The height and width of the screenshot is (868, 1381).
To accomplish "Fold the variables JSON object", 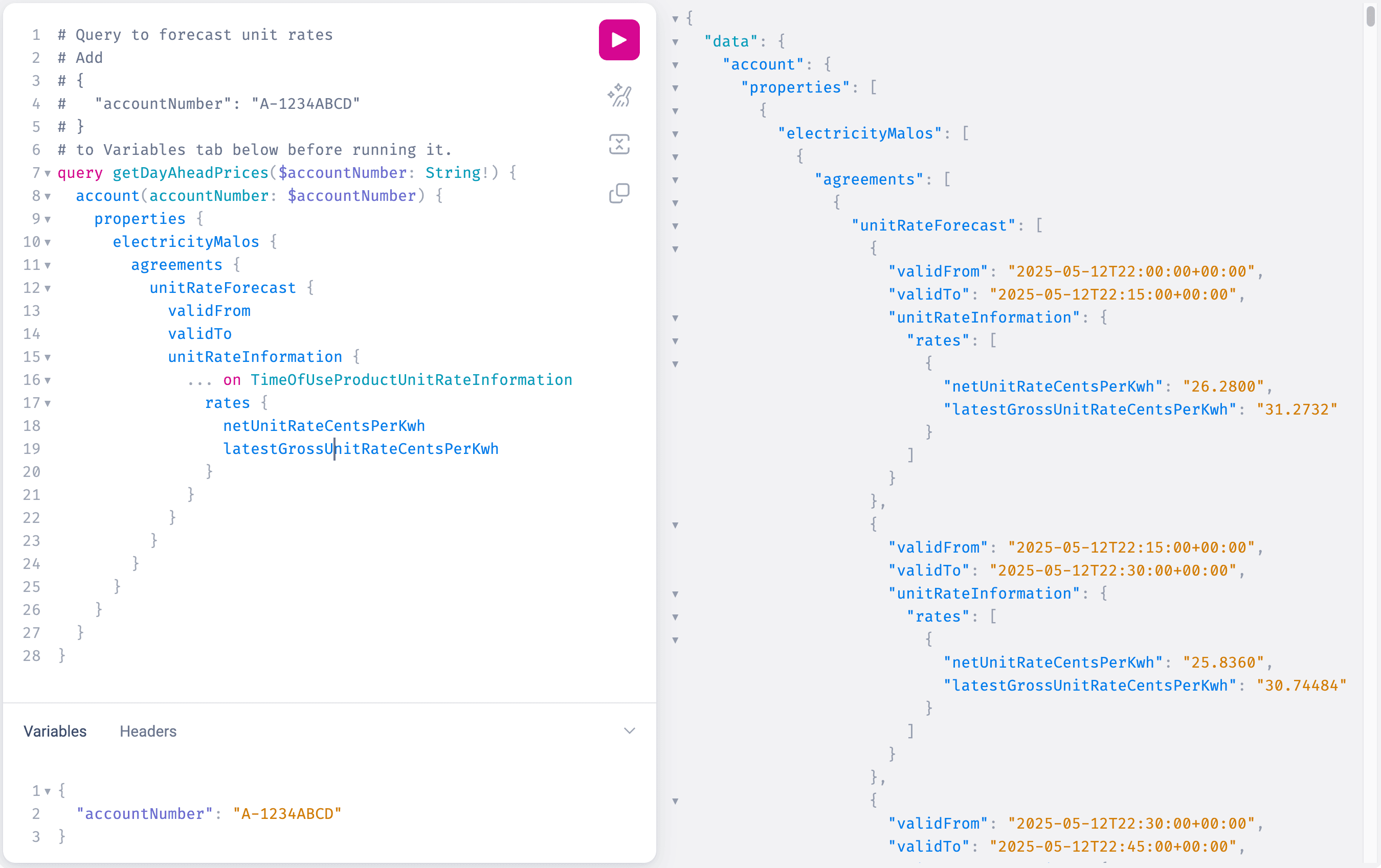I will tap(48, 791).
